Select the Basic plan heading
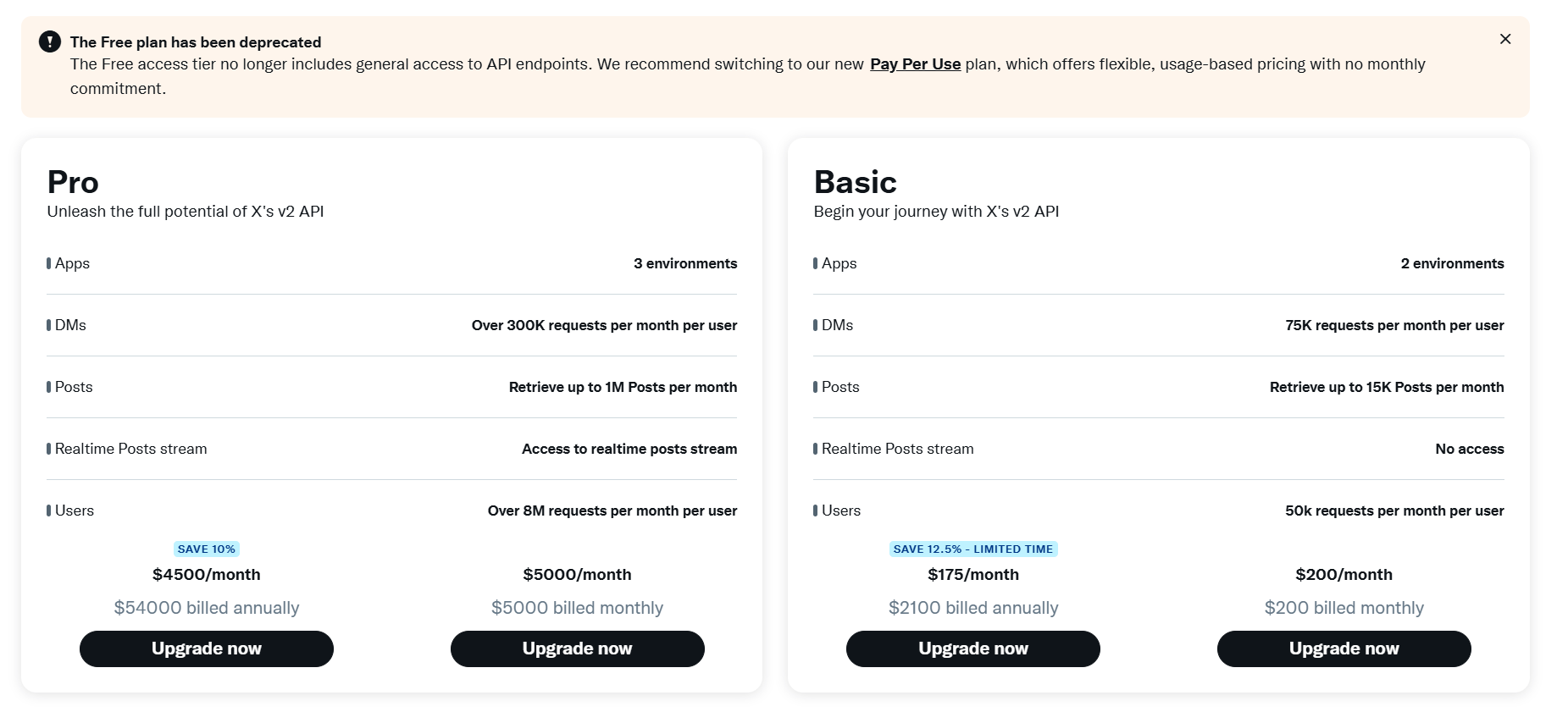The width and height of the screenshot is (1568, 712). pyautogui.click(x=855, y=183)
